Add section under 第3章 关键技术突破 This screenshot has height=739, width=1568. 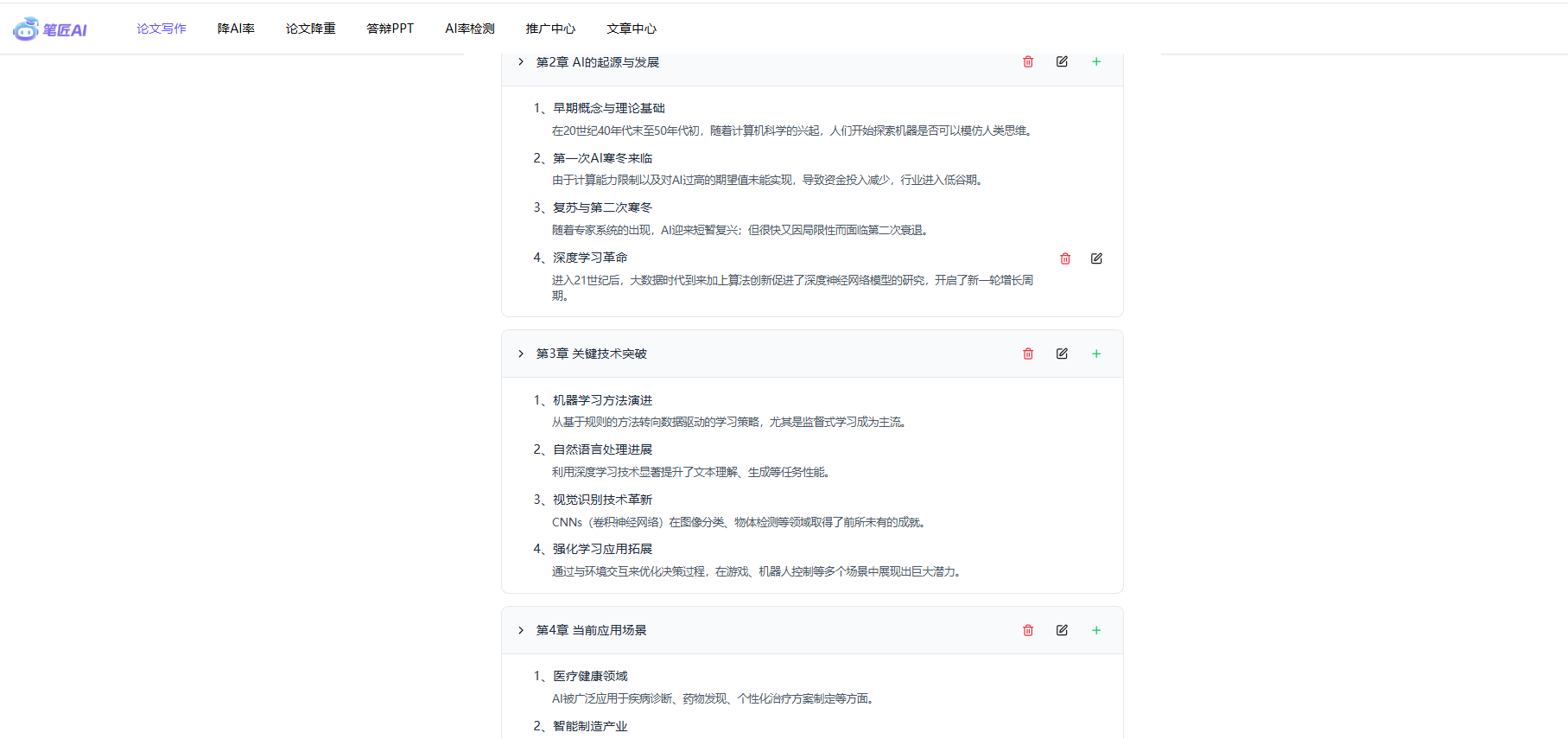(x=1096, y=354)
